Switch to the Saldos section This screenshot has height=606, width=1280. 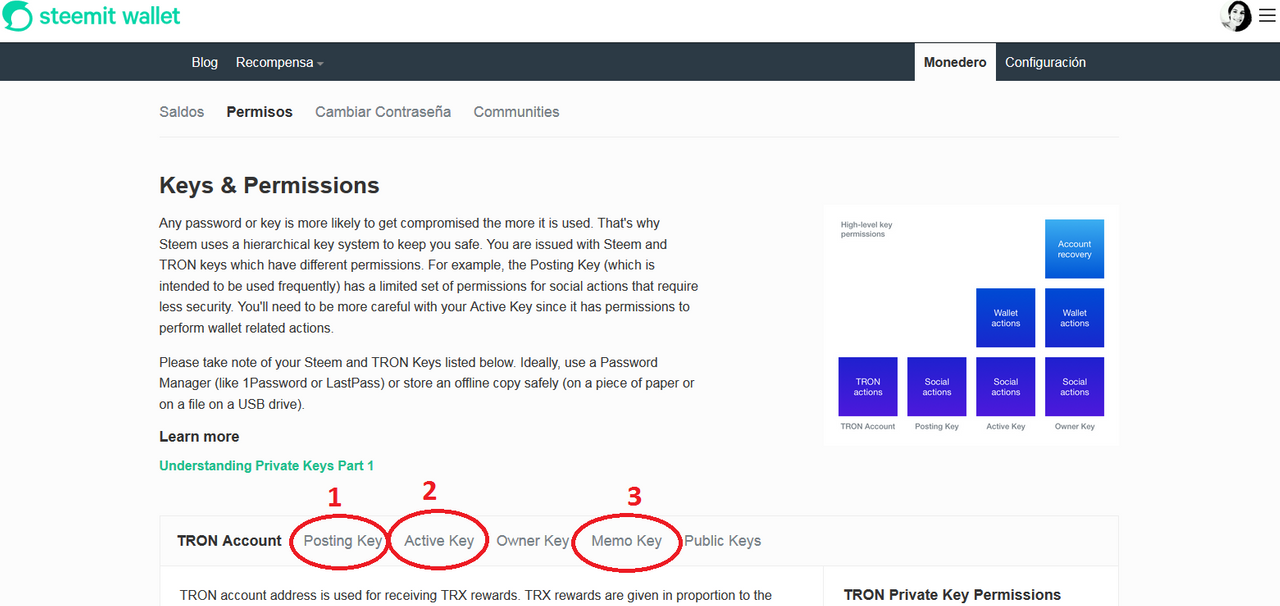coord(182,112)
